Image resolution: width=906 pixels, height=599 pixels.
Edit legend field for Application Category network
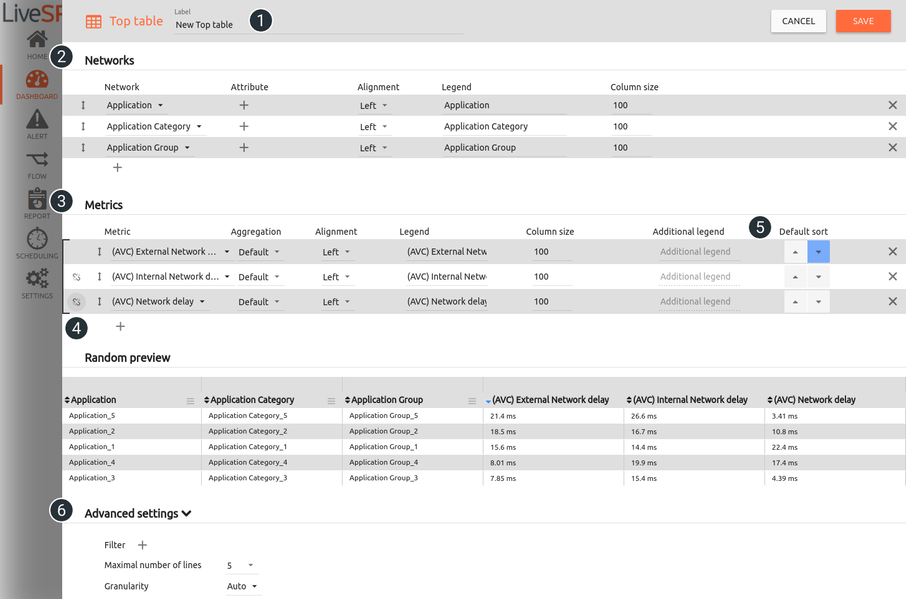504,127
